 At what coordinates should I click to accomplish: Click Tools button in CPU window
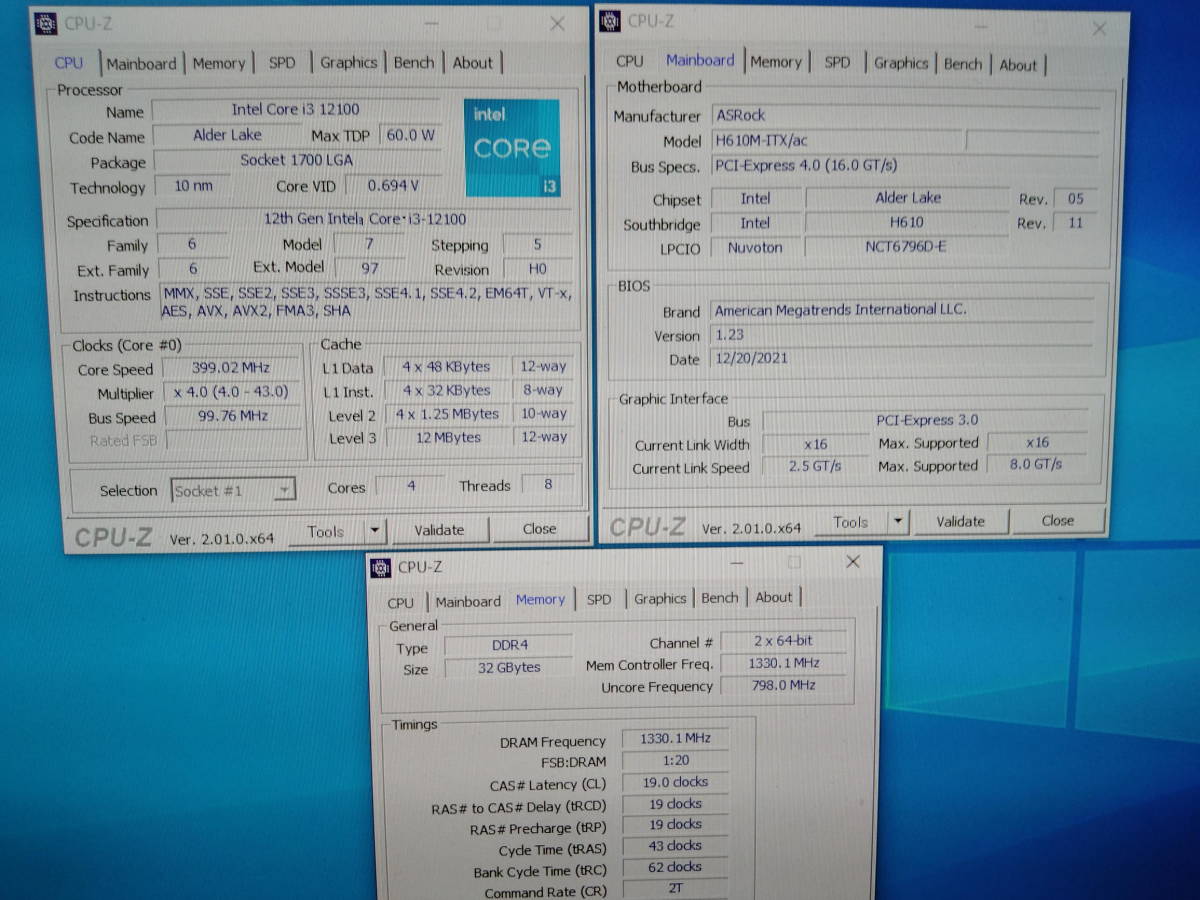(326, 532)
